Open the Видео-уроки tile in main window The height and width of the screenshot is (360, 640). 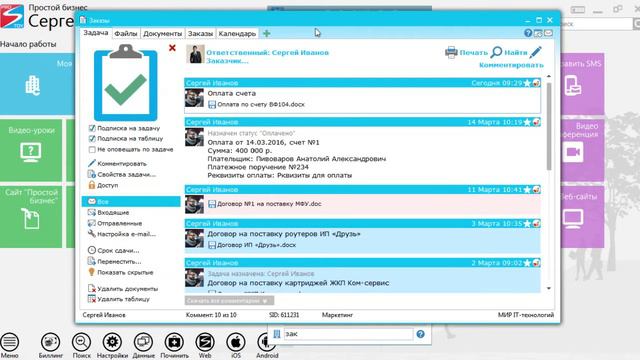pos(31,150)
